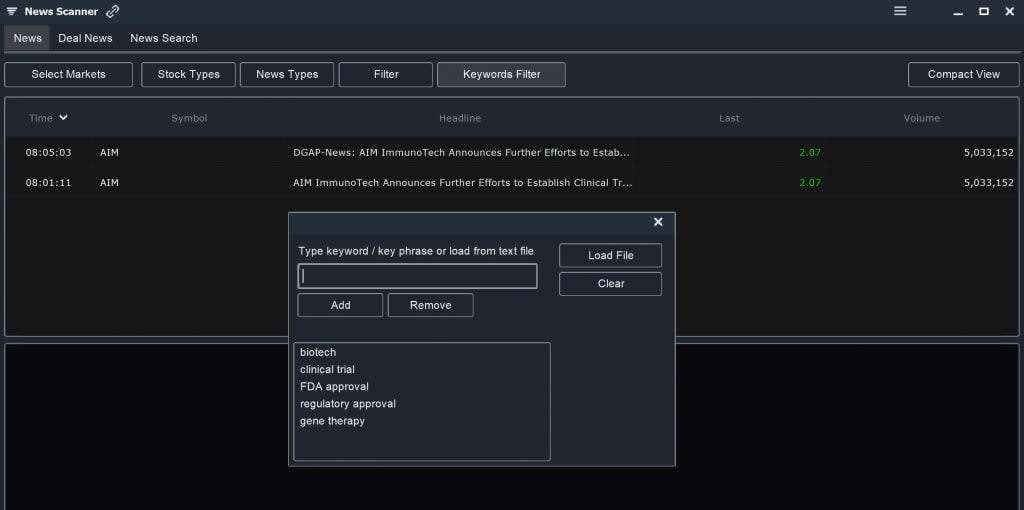This screenshot has width=1024, height=510.
Task: Open the Stock Types options
Action: (189, 74)
